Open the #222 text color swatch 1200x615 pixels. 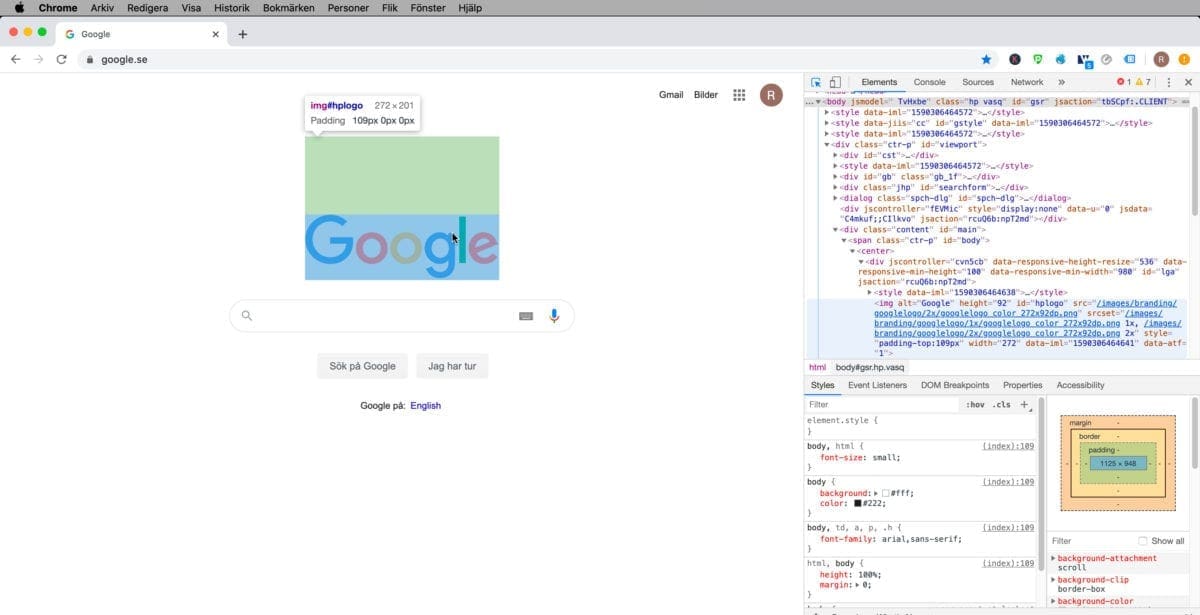pos(857,503)
